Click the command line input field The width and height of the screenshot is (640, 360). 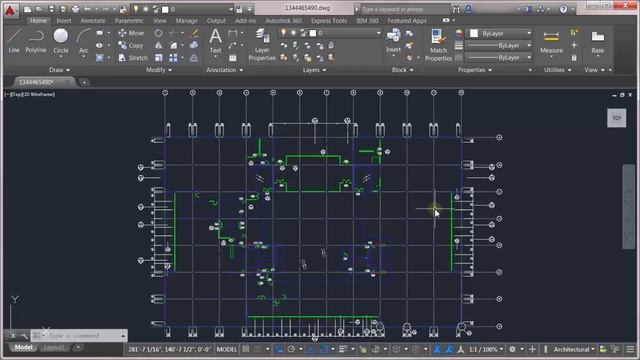tap(80, 336)
